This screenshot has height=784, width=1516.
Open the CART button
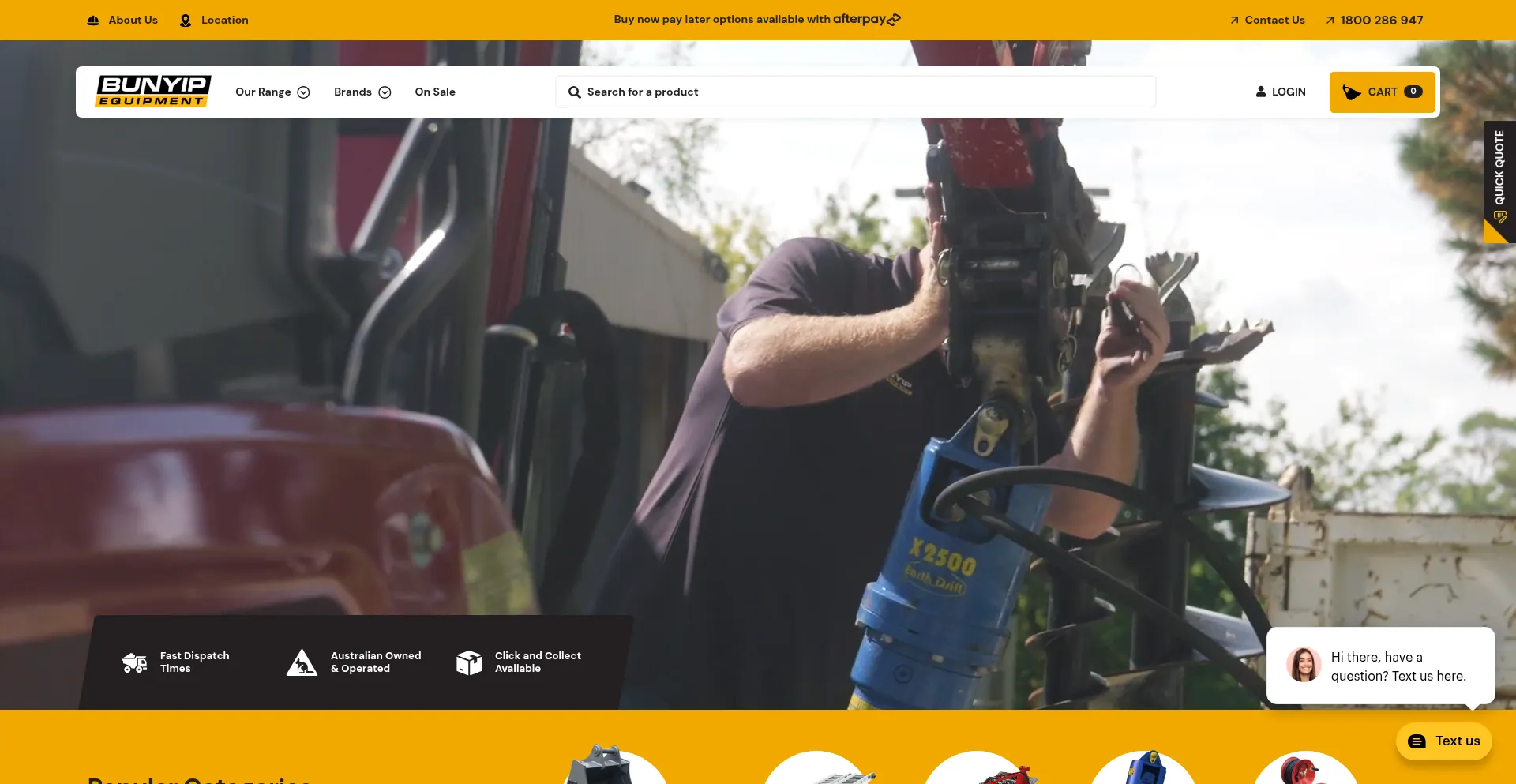[1382, 92]
